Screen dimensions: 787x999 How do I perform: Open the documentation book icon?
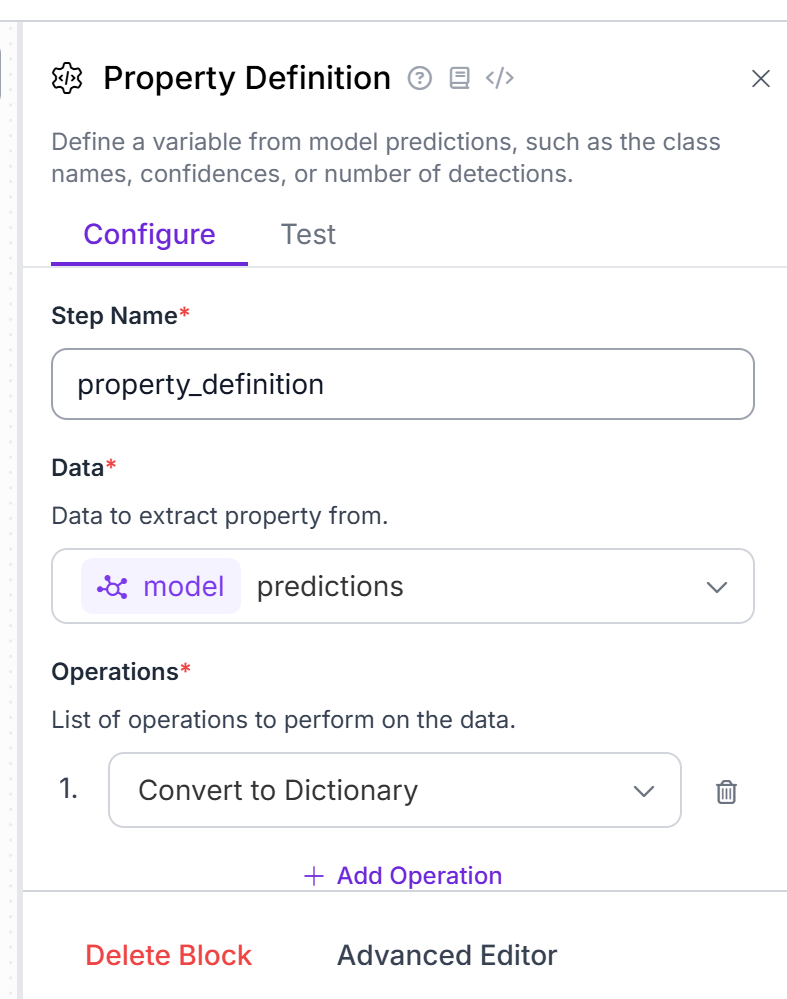click(459, 78)
